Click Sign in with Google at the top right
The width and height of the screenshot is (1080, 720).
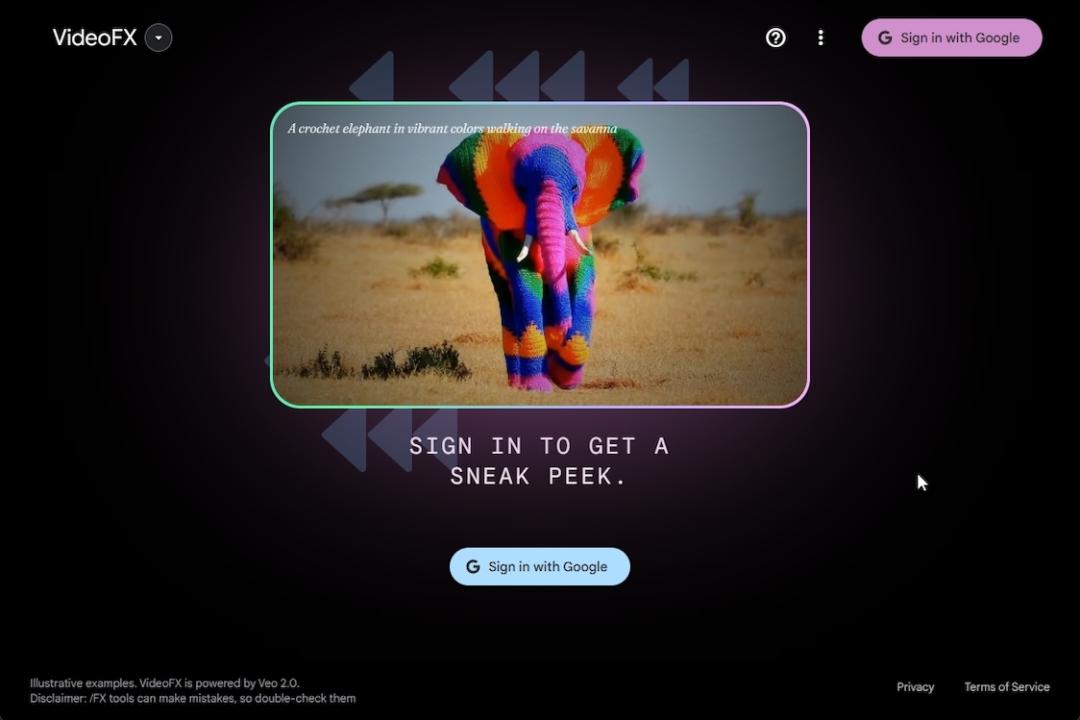tap(951, 37)
